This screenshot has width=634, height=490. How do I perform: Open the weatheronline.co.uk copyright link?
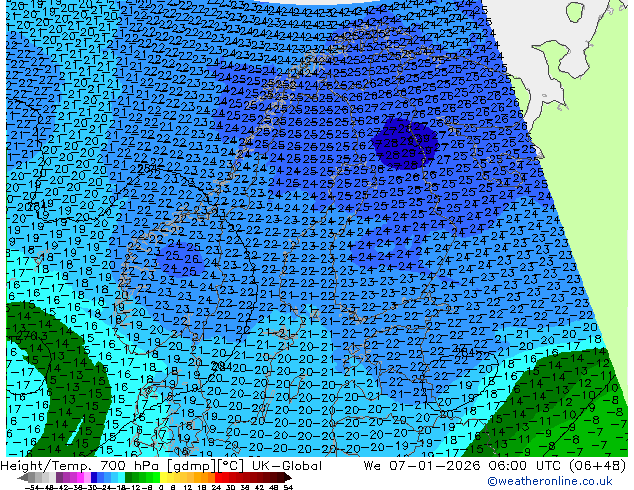tap(549, 481)
